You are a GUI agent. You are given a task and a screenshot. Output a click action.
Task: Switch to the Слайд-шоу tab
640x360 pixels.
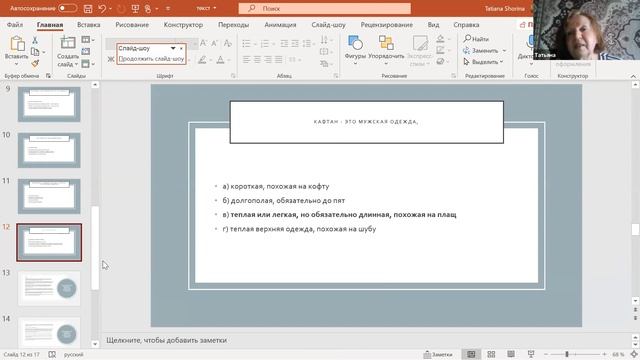[329, 25]
